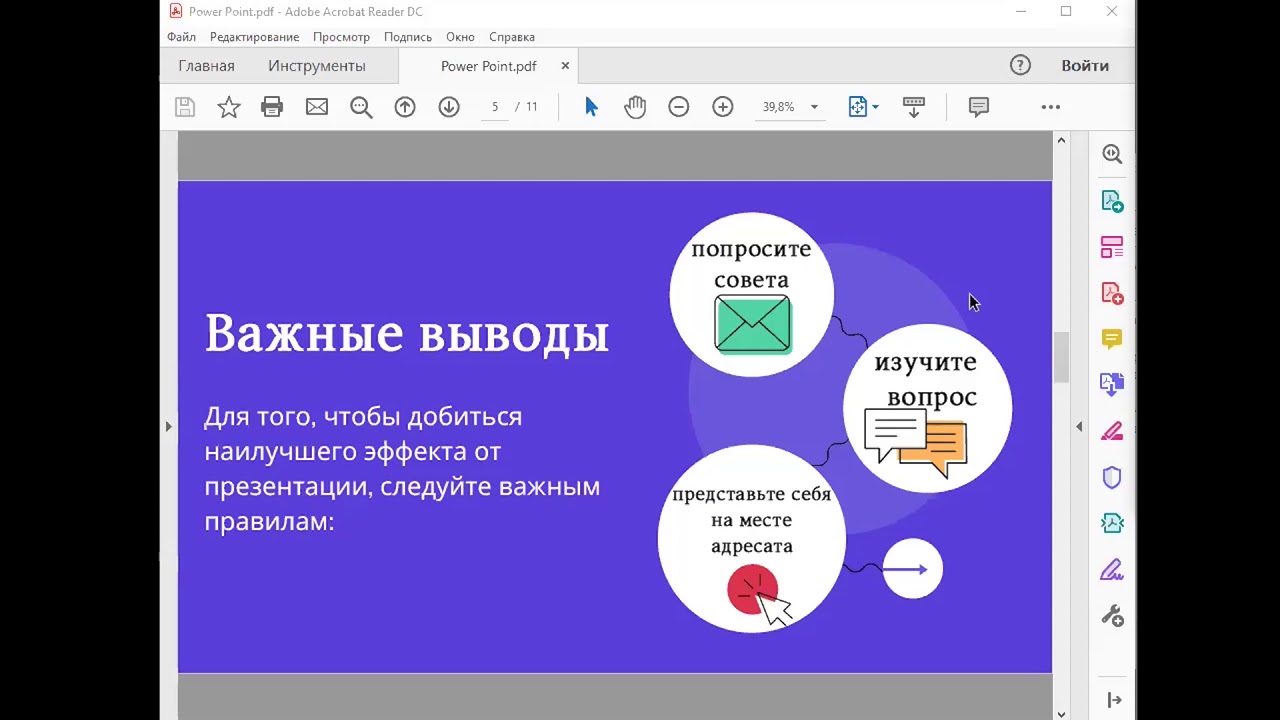Screen dimensions: 1280x720
Task: Print the document via printer icon
Action: pos(272,107)
